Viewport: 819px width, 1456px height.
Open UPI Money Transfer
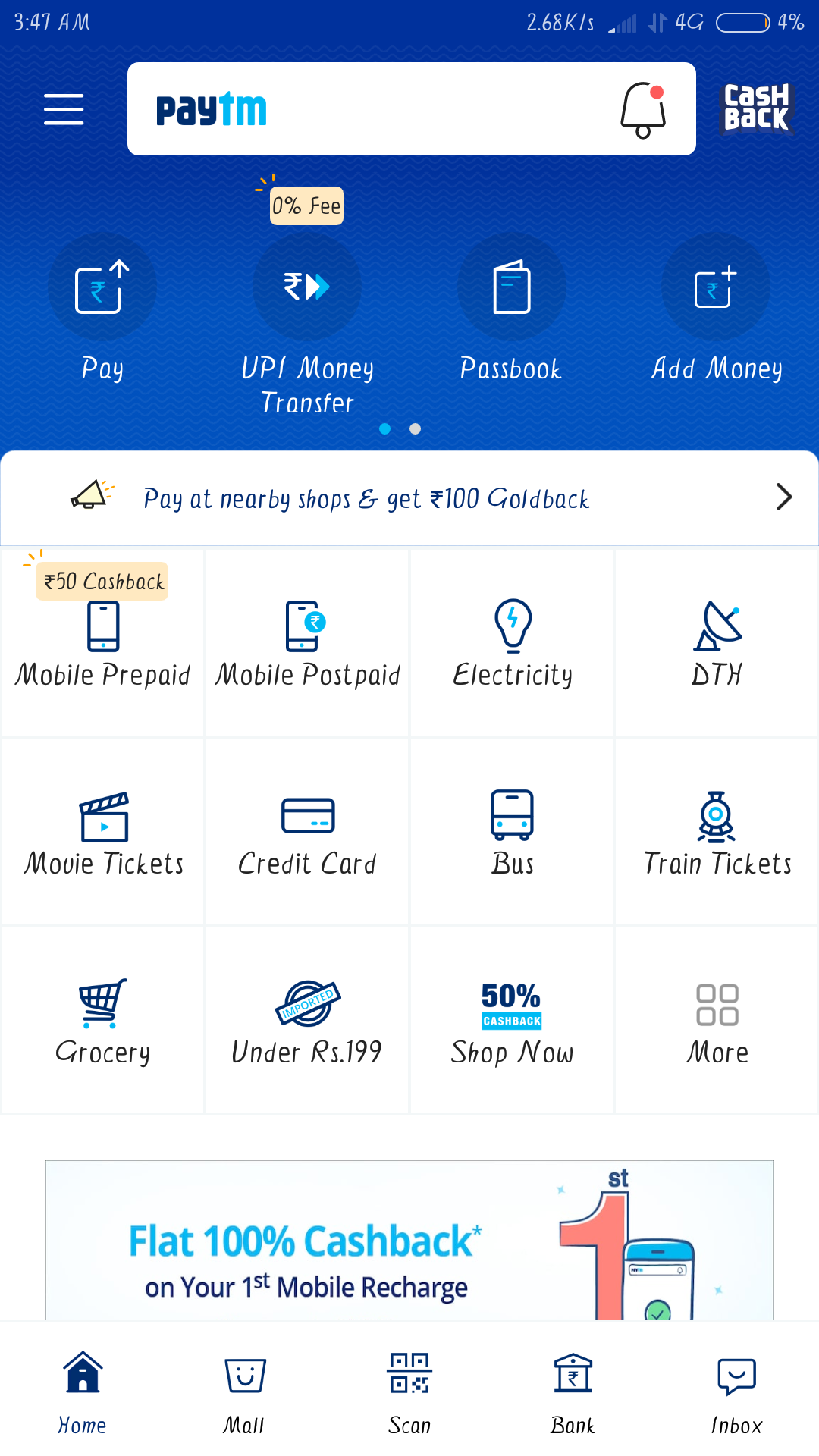[x=307, y=287]
